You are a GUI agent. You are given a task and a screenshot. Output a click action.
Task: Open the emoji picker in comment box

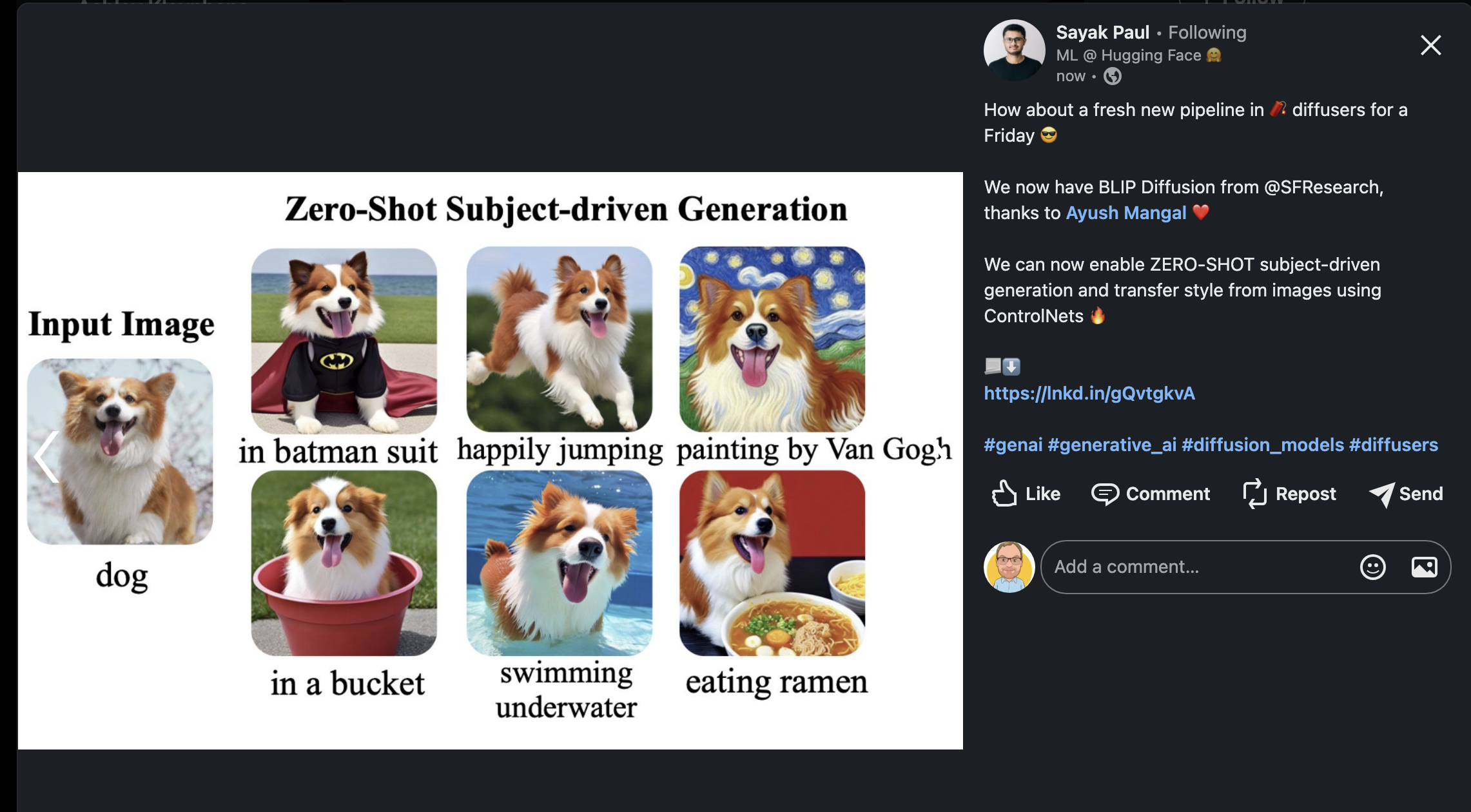point(1372,567)
